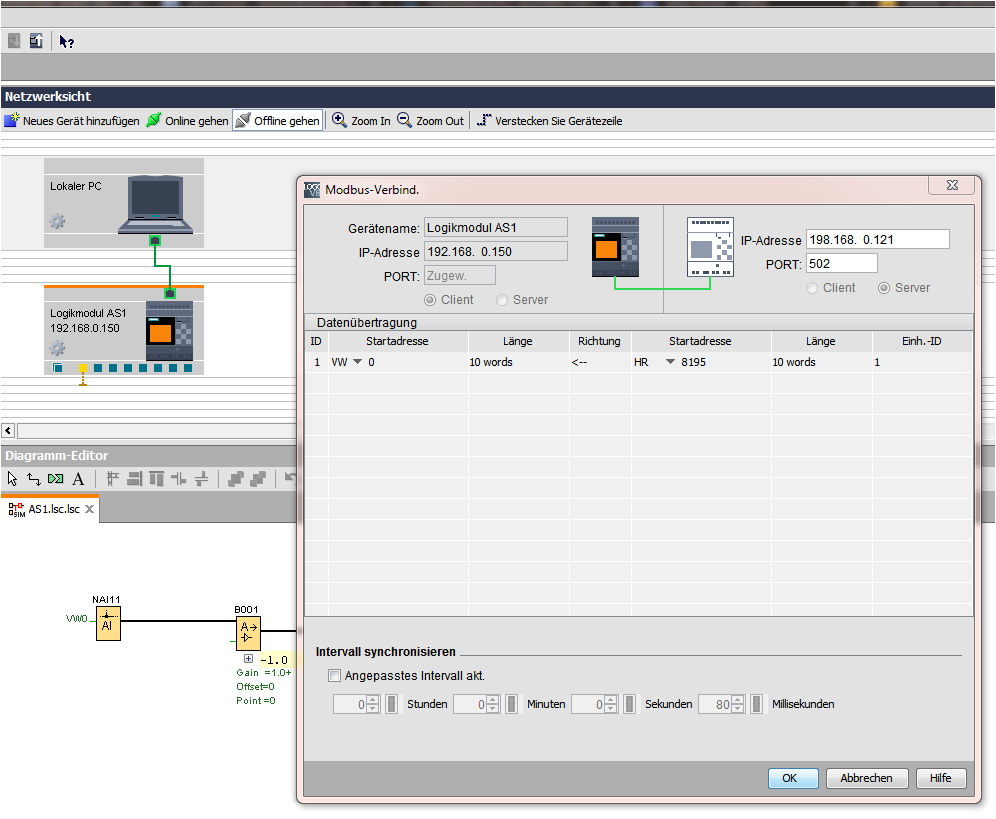Enable 'Angepasstes Intervall akt.' checkbox

(335, 676)
